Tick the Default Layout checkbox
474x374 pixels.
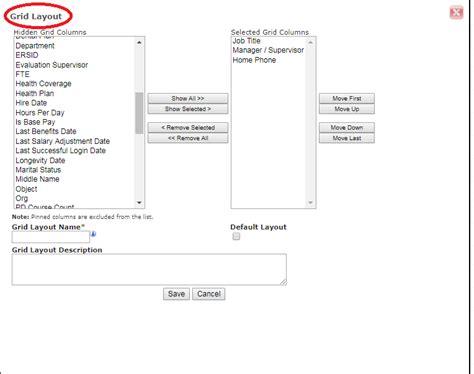pyautogui.click(x=236, y=236)
